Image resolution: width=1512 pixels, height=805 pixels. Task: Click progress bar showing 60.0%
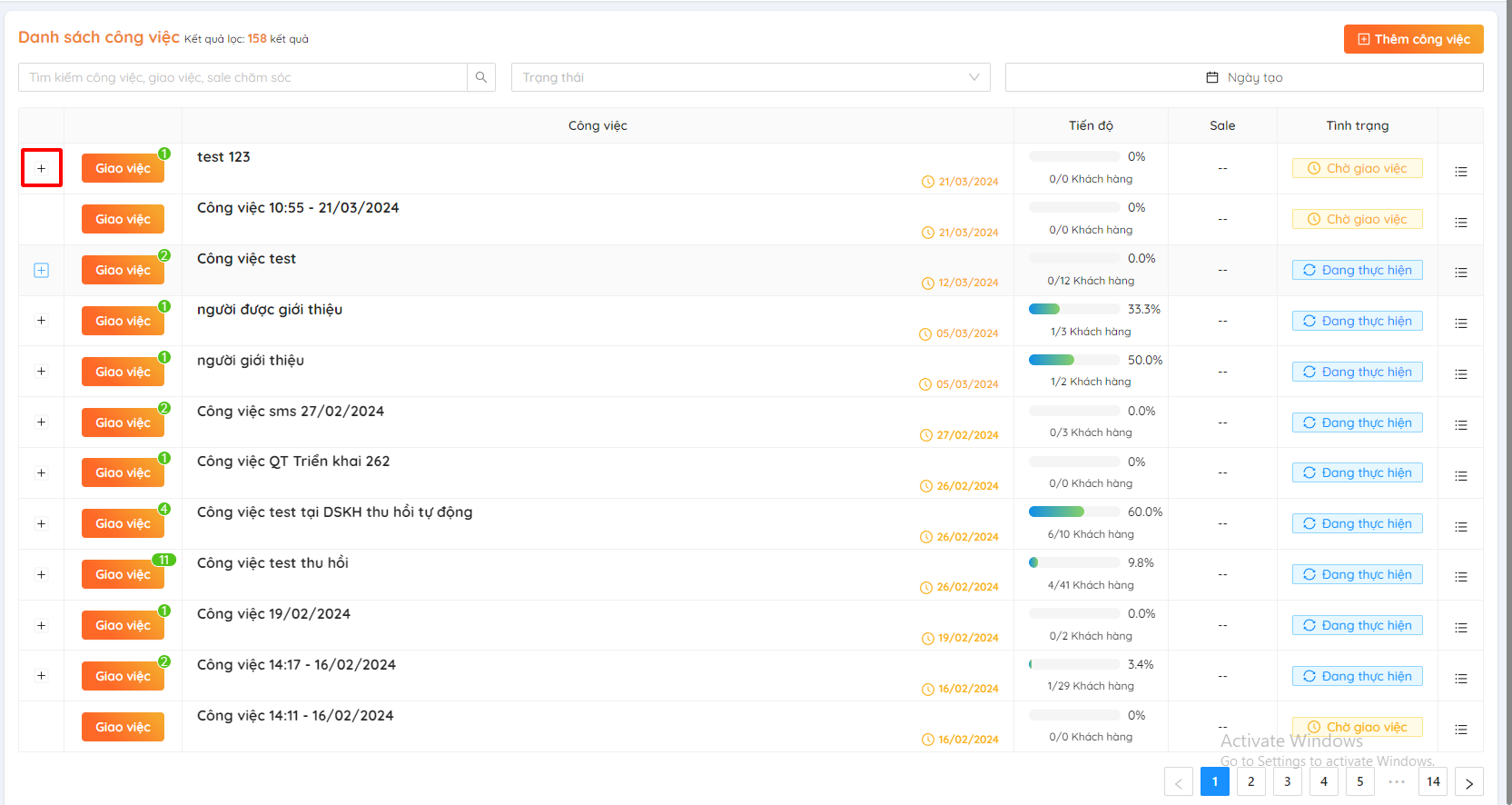[1074, 512]
